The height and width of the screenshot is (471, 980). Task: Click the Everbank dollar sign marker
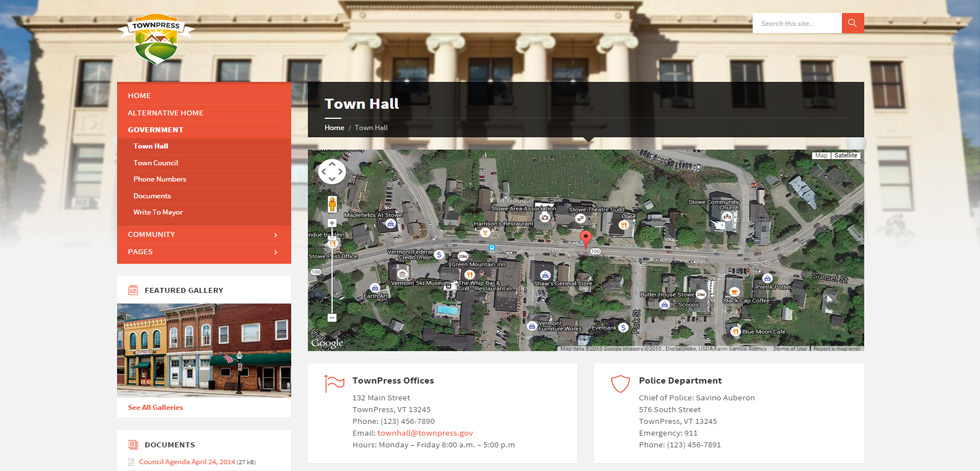pyautogui.click(x=623, y=327)
